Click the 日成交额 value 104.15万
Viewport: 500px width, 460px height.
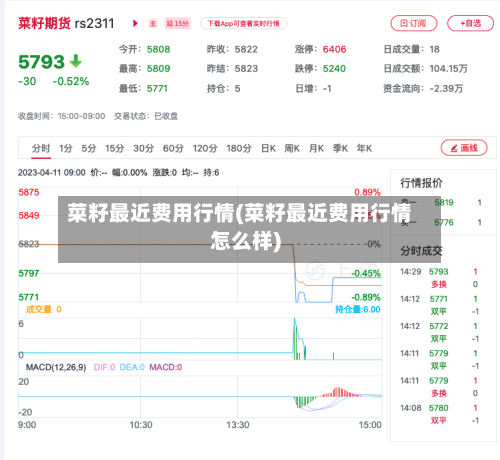[x=448, y=69]
